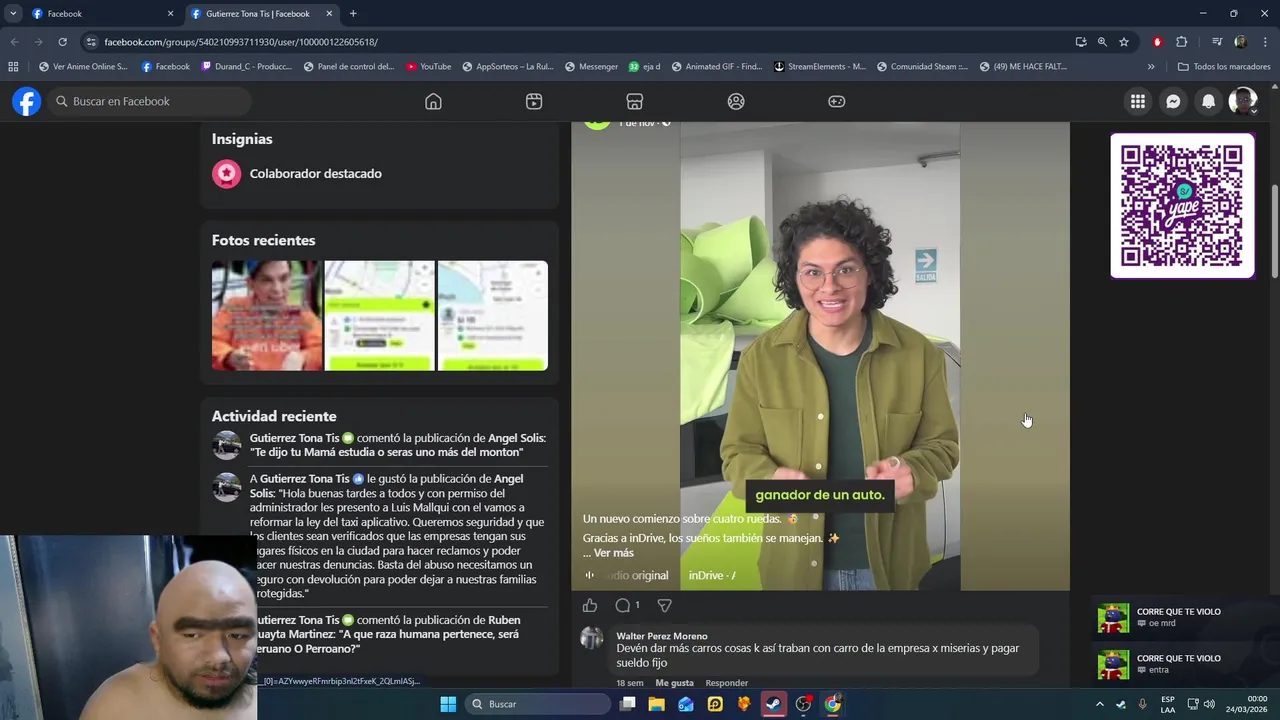The height and width of the screenshot is (720, 1280).
Task: Open the second recent photo with map
Action: point(380,316)
